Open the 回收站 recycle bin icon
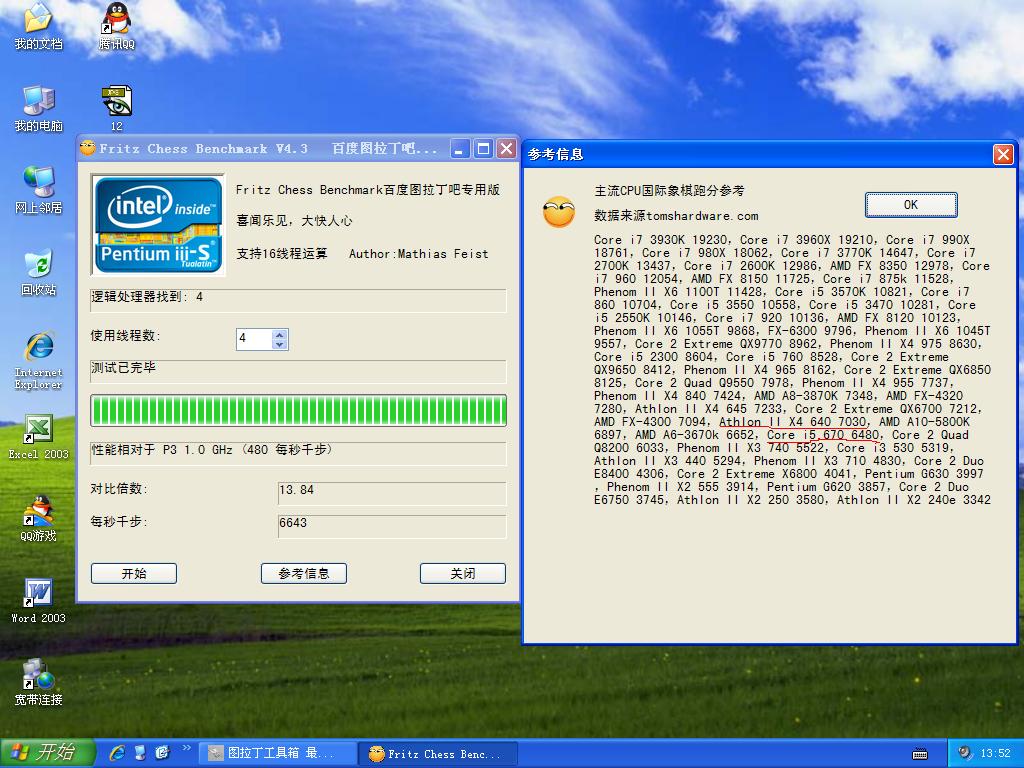This screenshot has width=1024, height=768. [x=39, y=272]
